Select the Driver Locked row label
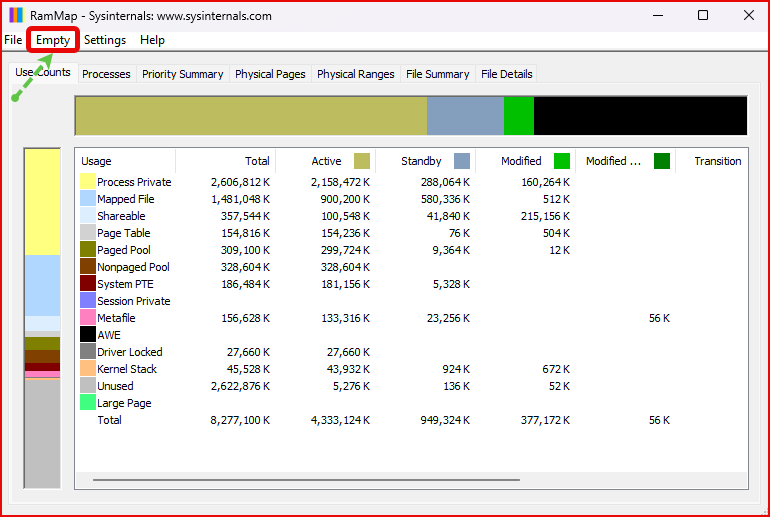The height and width of the screenshot is (517, 770). click(130, 352)
